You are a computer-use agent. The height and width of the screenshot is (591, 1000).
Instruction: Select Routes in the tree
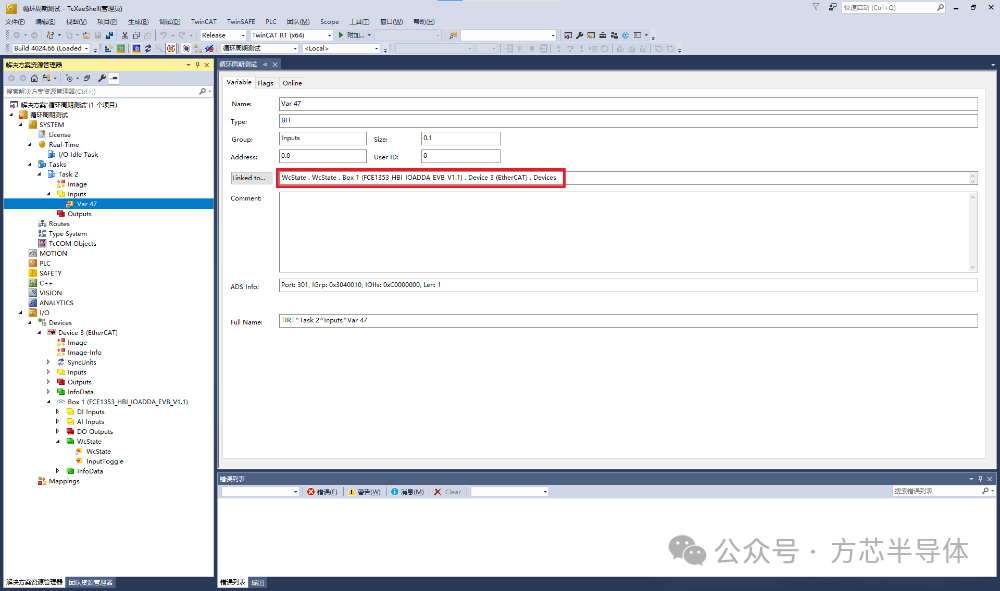coord(59,224)
